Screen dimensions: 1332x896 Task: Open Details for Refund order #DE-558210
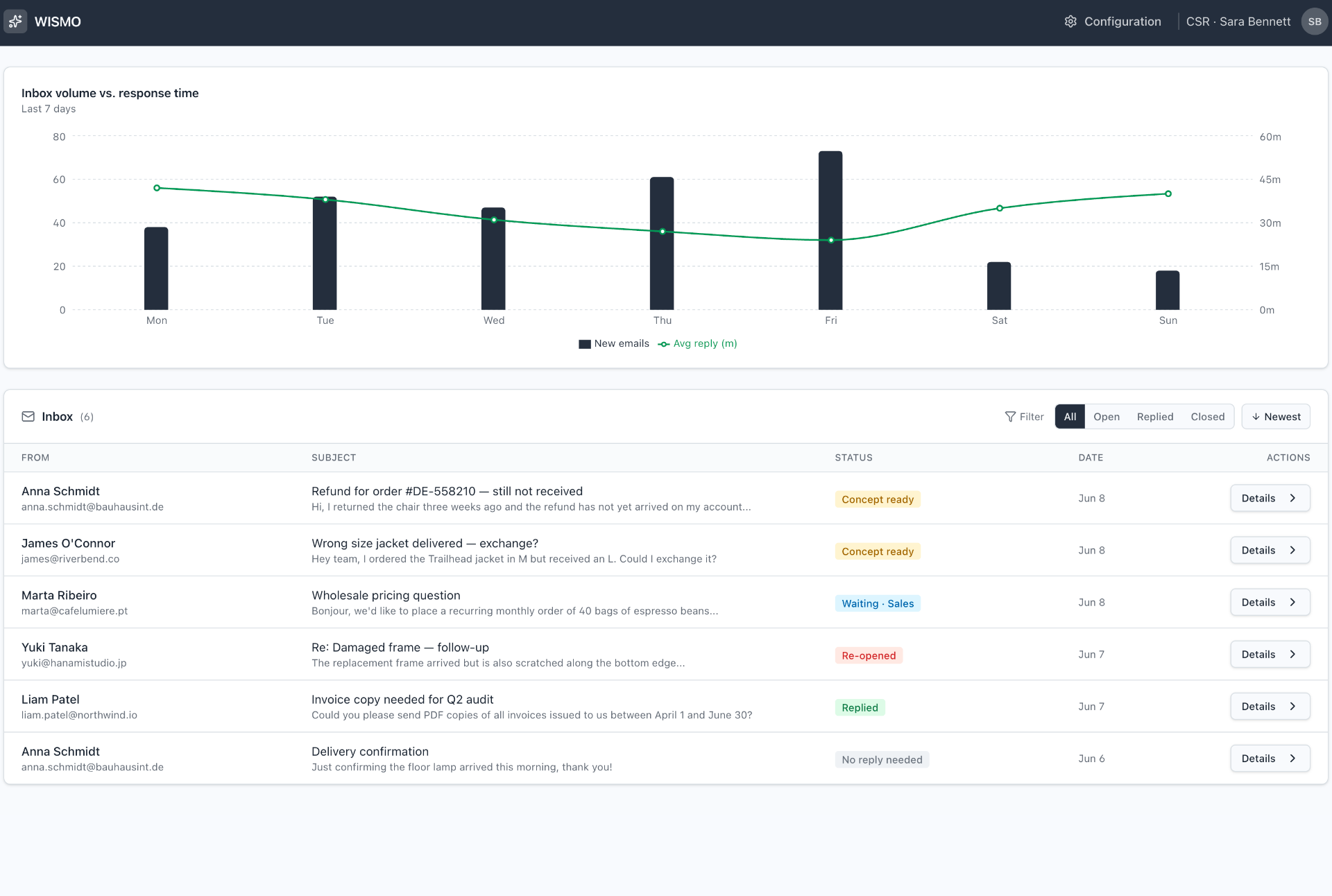click(x=1270, y=499)
